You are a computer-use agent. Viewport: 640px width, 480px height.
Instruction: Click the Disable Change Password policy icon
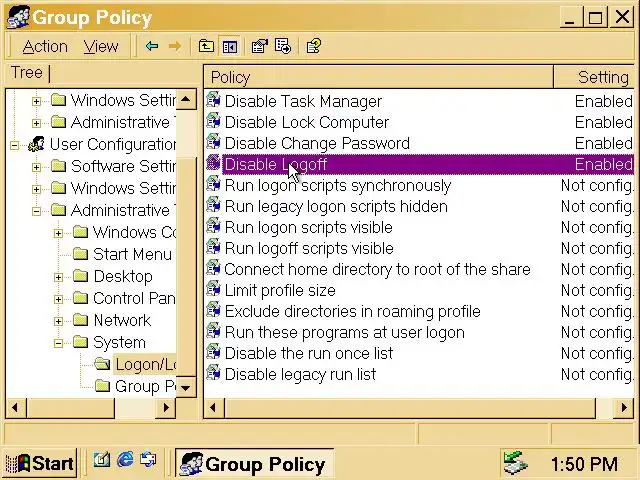tap(213, 142)
